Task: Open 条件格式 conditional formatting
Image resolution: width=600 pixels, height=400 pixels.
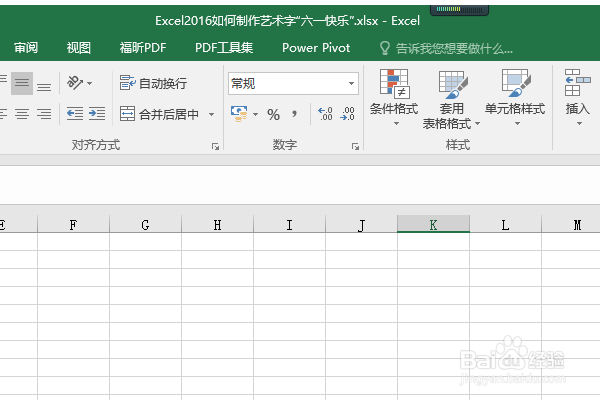Action: [x=394, y=98]
